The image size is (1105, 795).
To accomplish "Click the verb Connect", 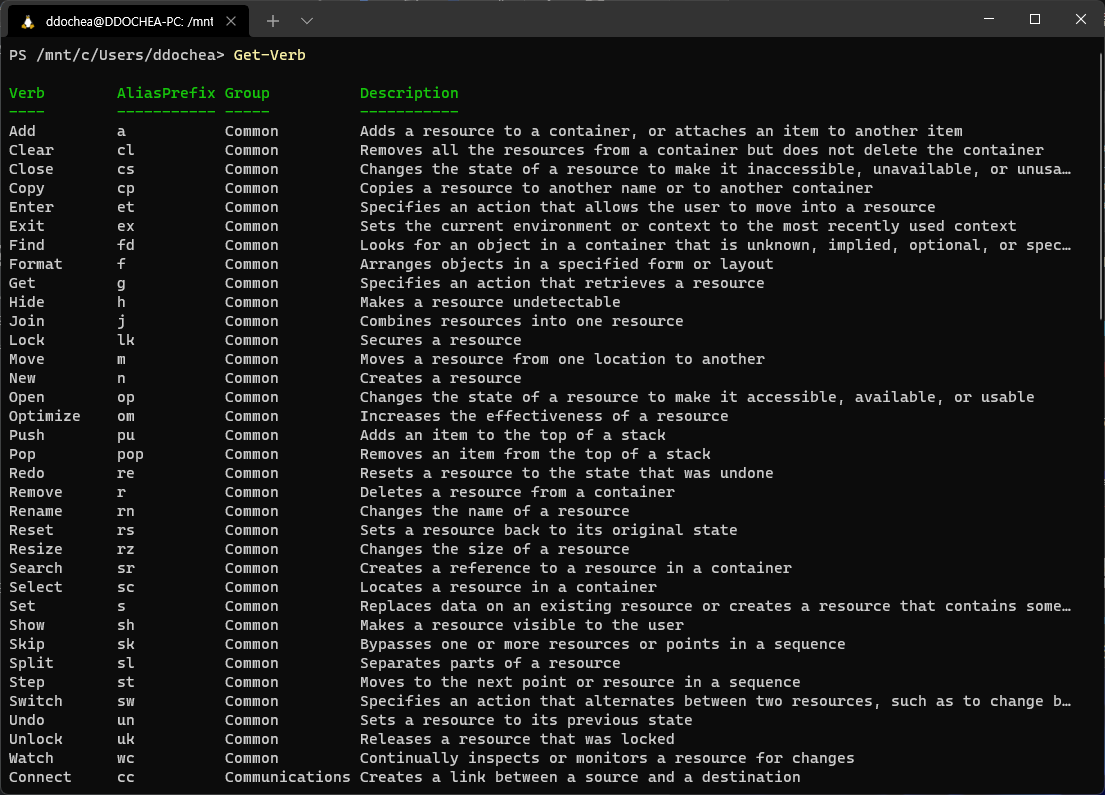I will (40, 778).
